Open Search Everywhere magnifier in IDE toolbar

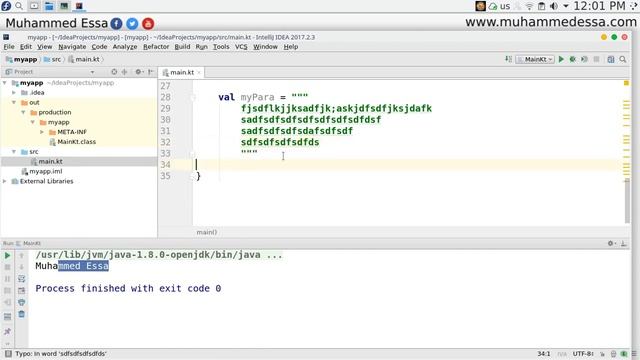622,59
